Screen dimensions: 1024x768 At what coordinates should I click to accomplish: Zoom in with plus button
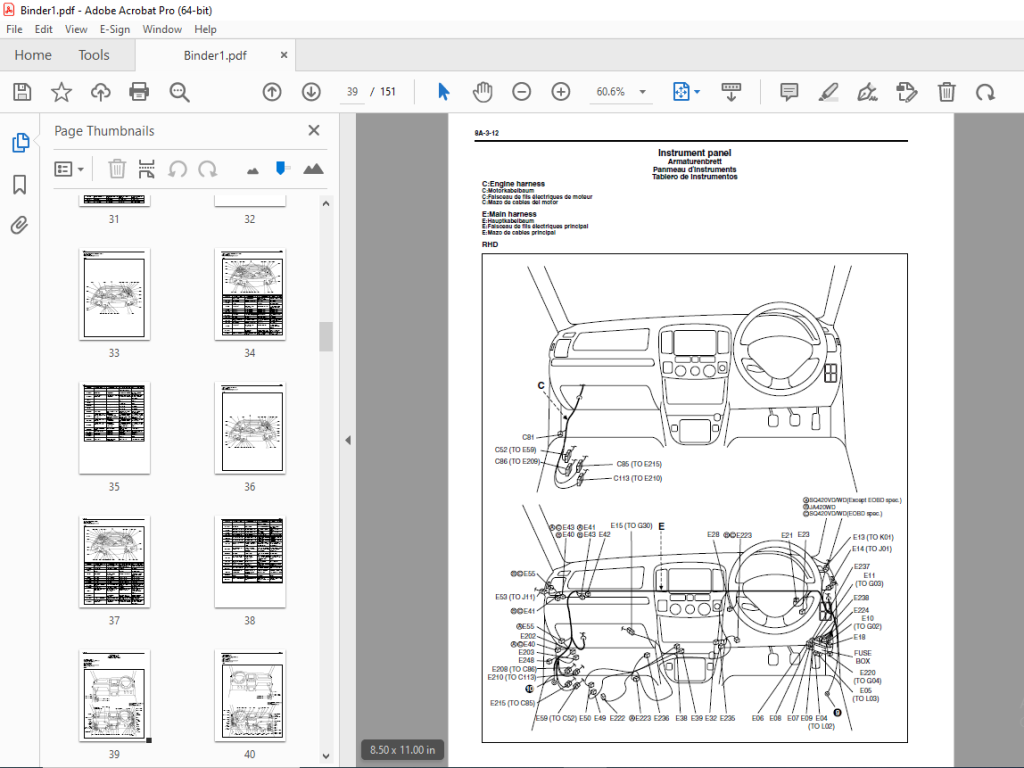coord(560,92)
